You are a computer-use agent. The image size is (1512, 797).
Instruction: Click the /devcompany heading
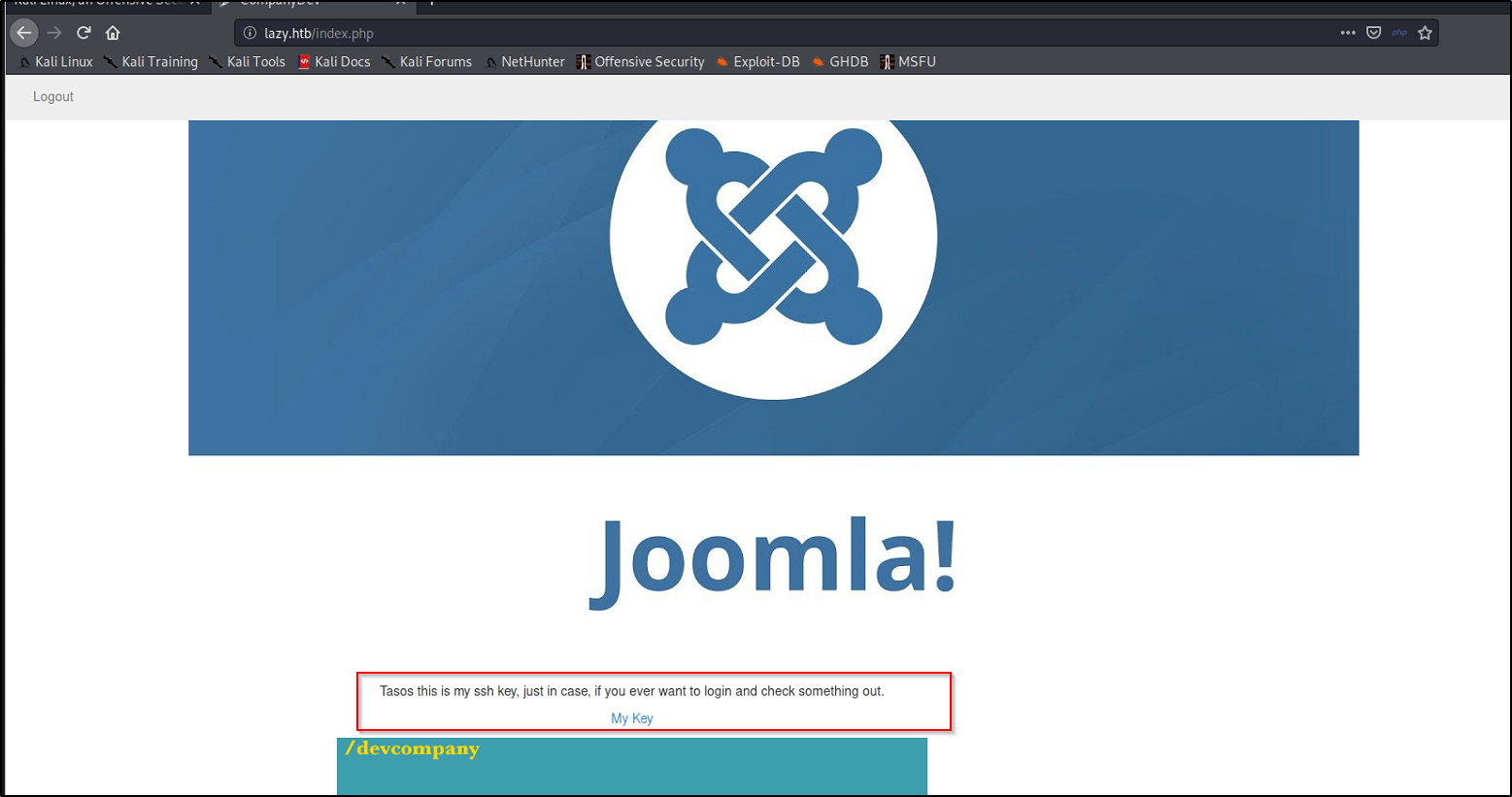(413, 748)
